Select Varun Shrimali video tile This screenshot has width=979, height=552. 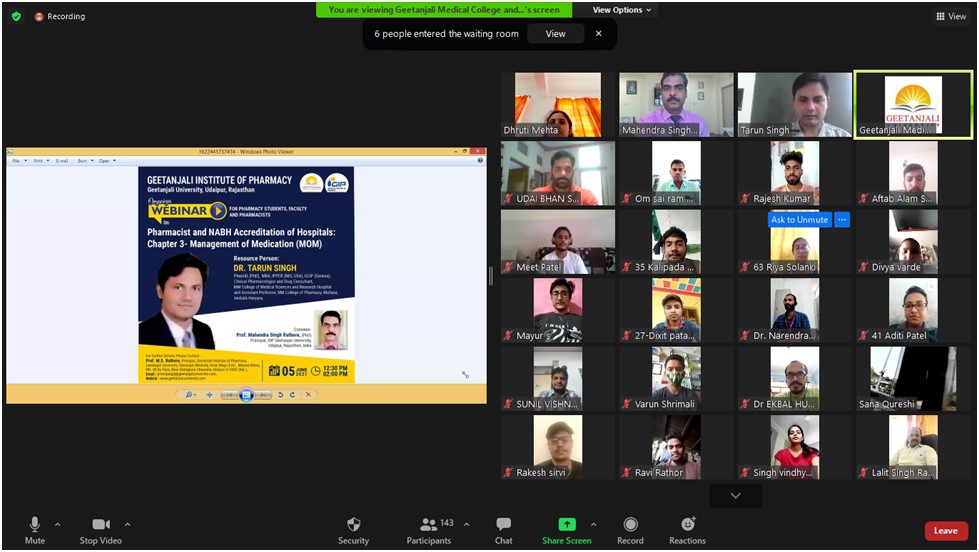coord(676,379)
